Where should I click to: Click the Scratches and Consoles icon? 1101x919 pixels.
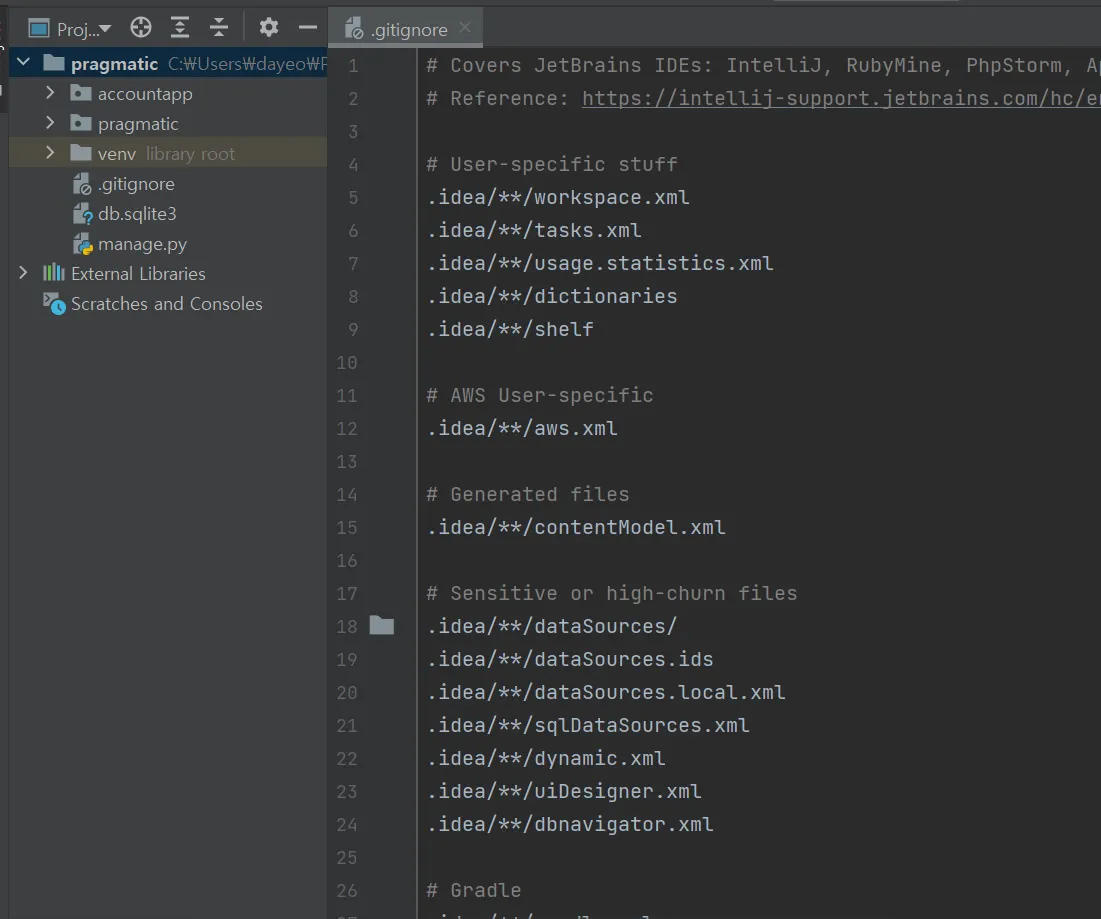tap(54, 303)
